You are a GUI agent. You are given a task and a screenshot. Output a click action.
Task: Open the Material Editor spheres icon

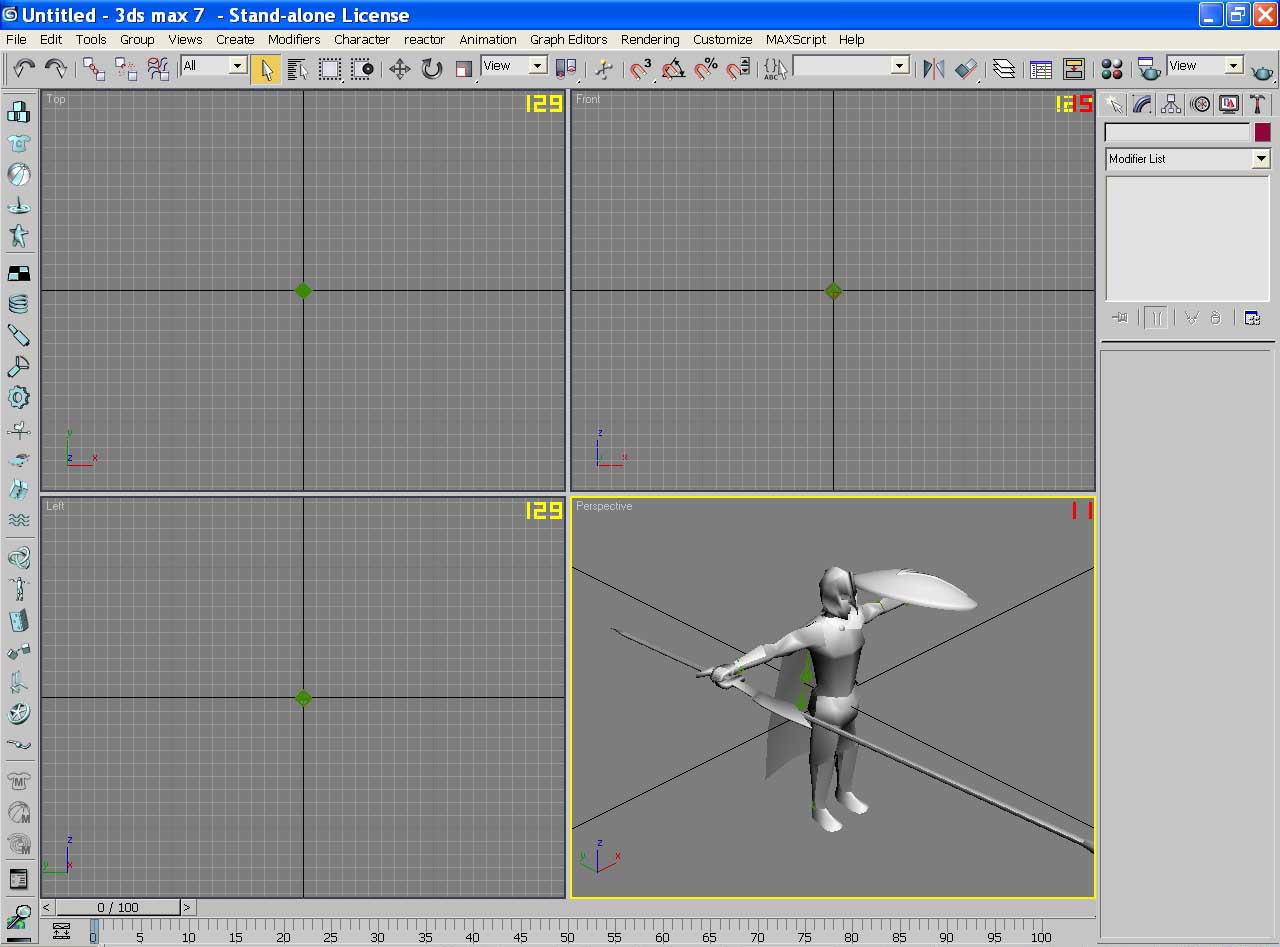coord(1112,68)
